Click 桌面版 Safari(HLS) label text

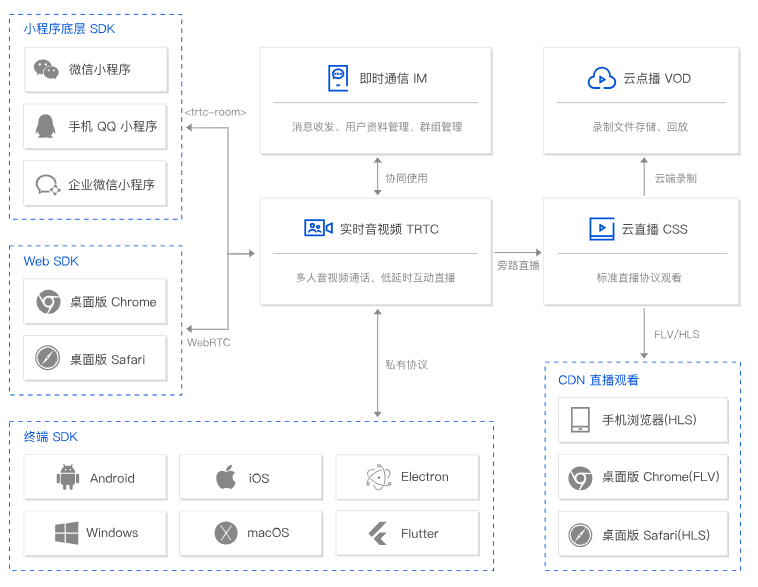click(x=656, y=535)
